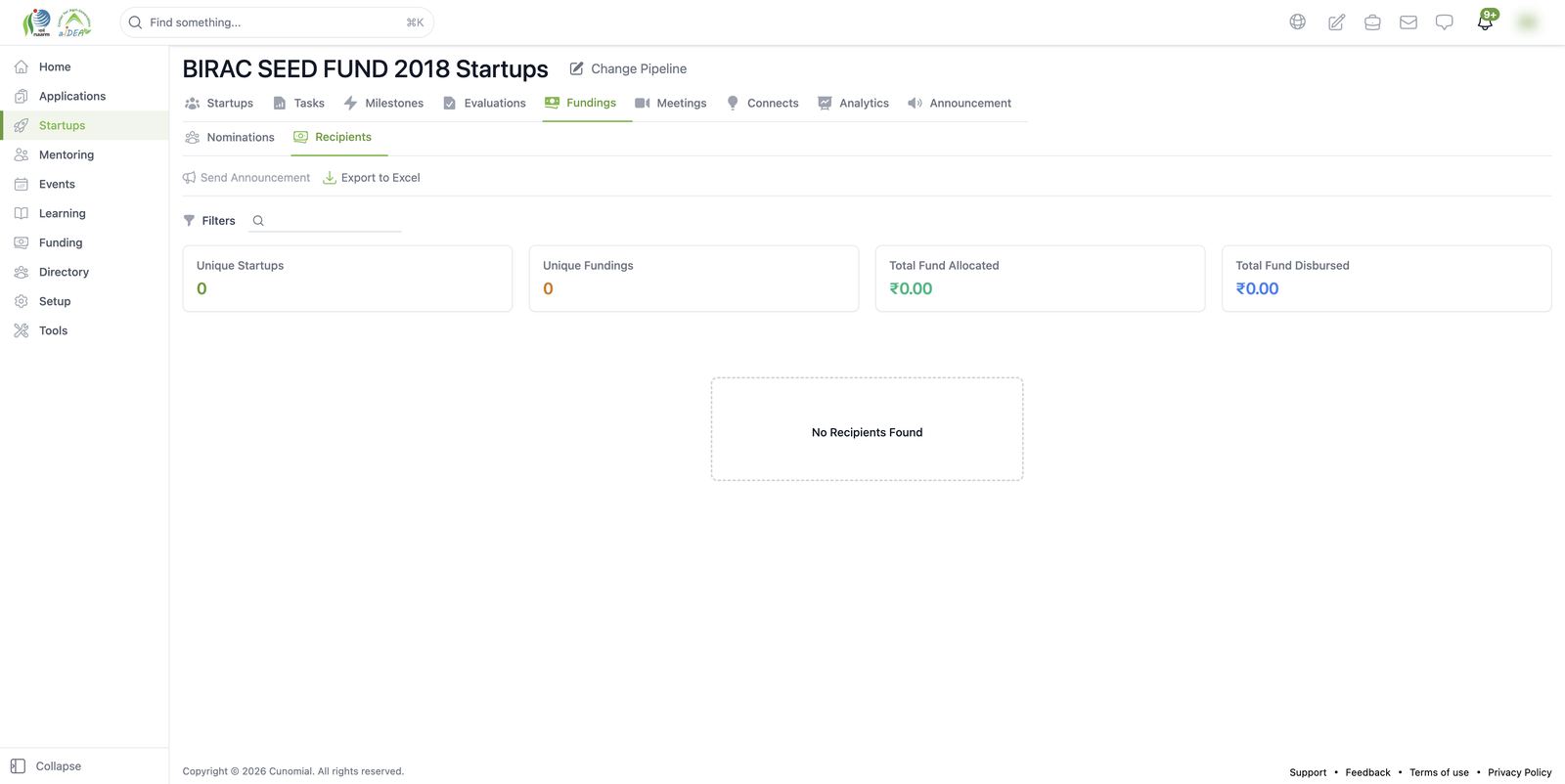Switch to the Connects tab

[x=762, y=103]
